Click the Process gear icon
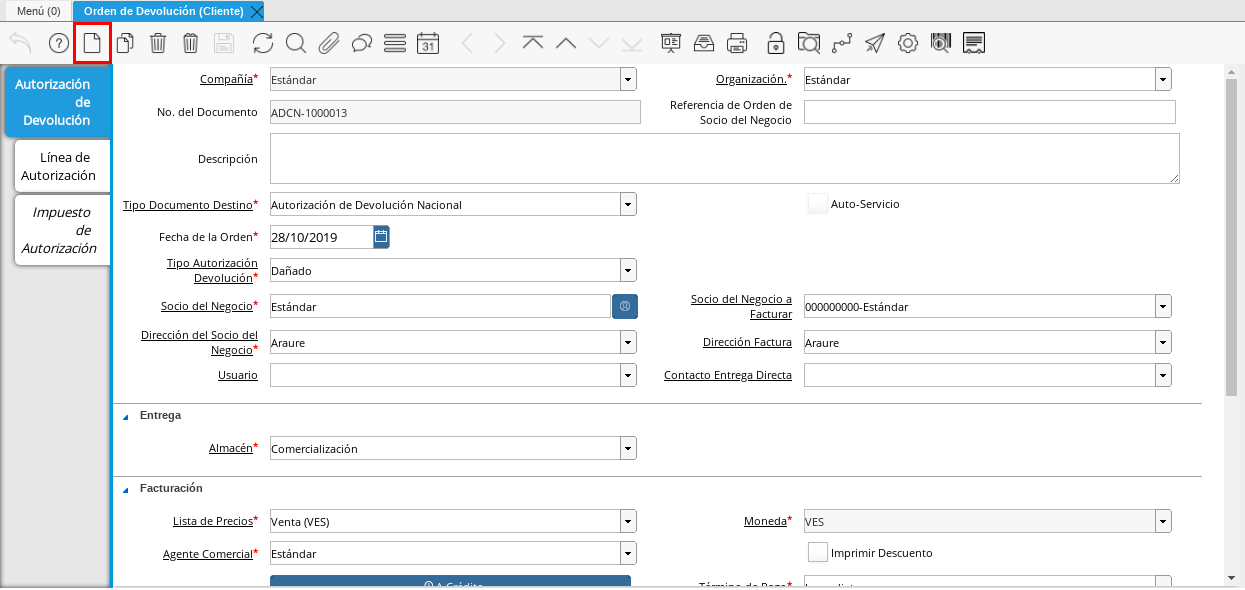The width and height of the screenshot is (1245, 590). click(x=907, y=43)
